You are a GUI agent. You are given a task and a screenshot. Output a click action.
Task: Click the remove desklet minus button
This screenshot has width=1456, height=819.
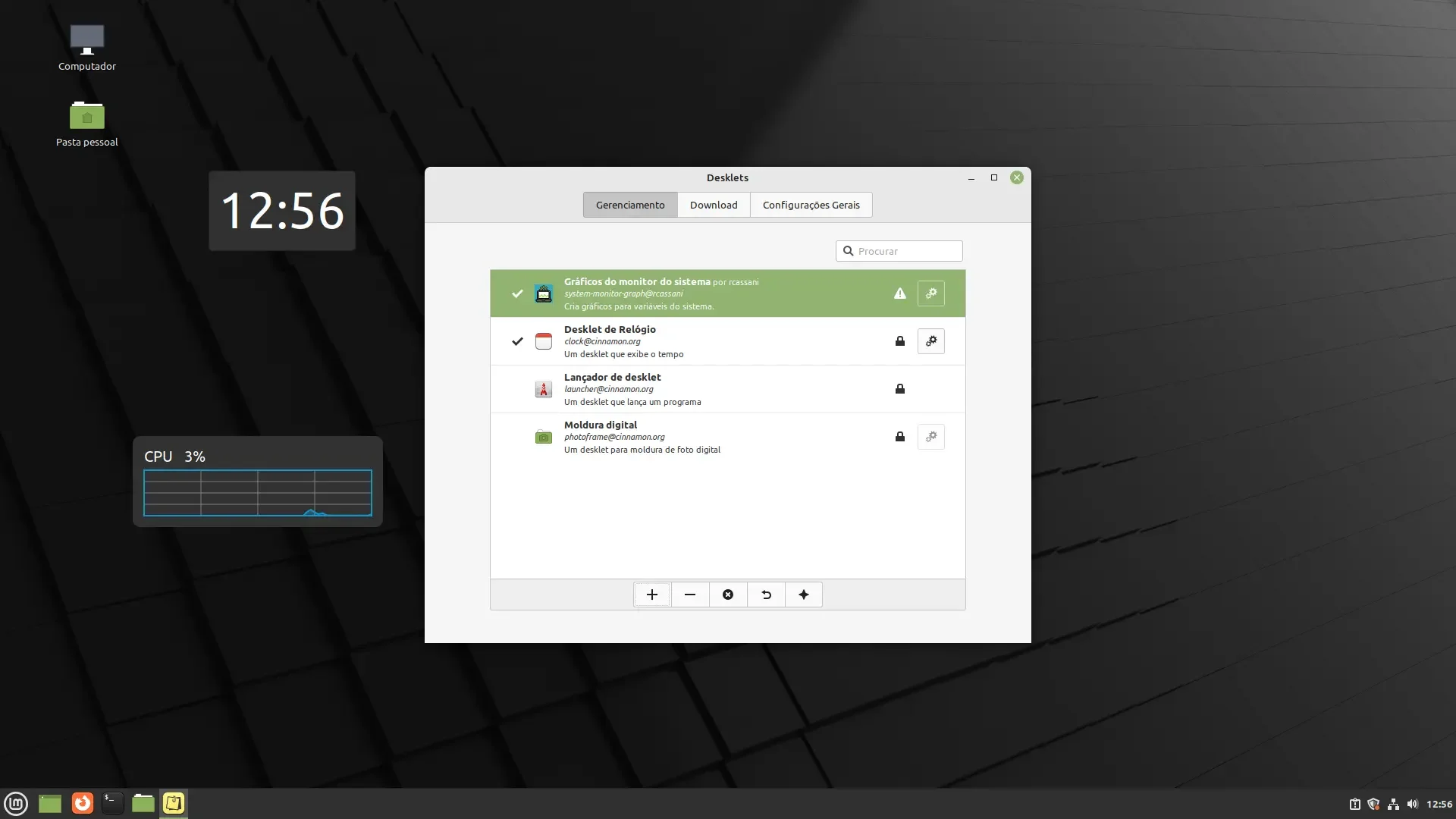pos(690,595)
